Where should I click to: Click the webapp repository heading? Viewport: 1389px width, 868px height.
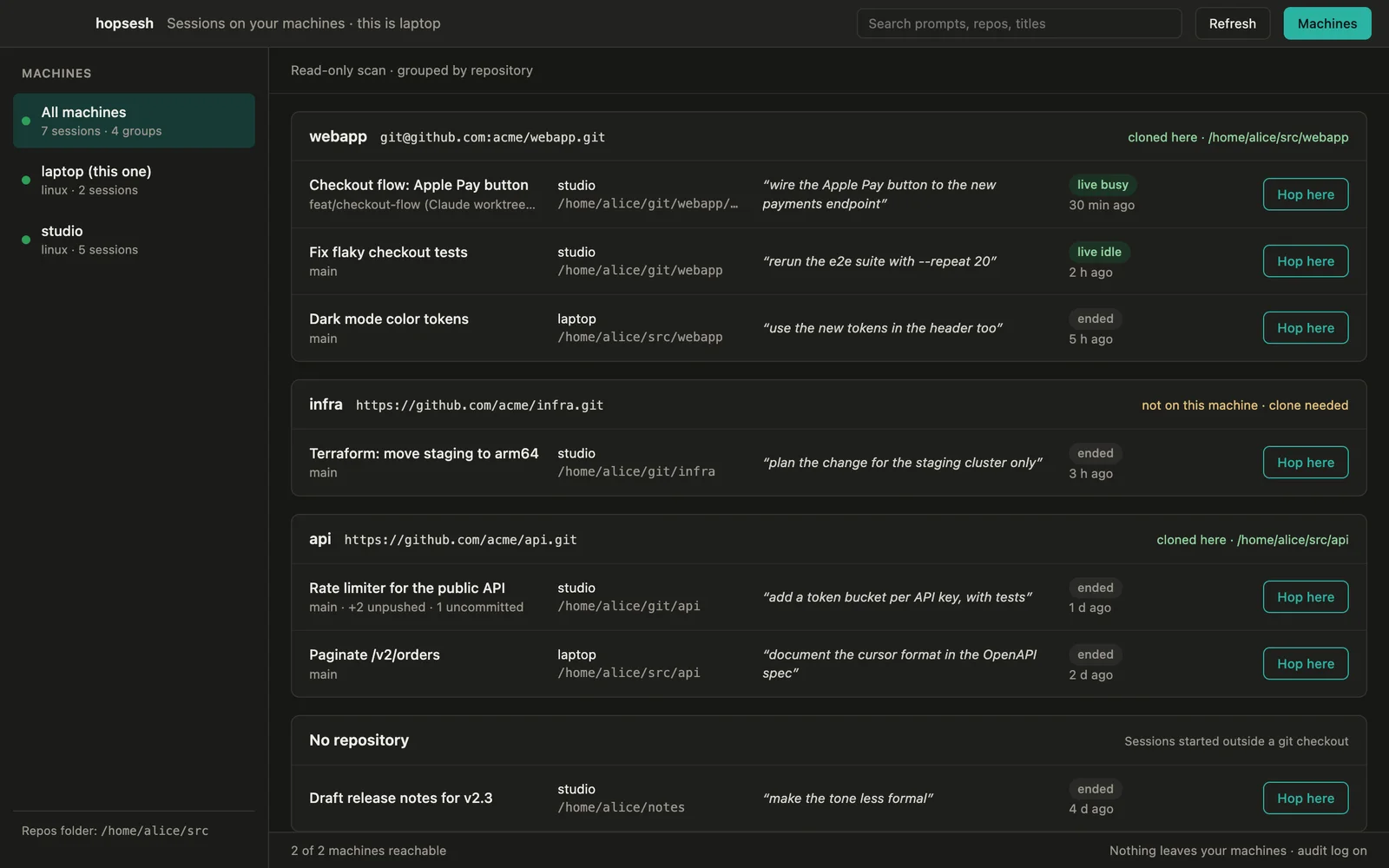[x=338, y=136]
